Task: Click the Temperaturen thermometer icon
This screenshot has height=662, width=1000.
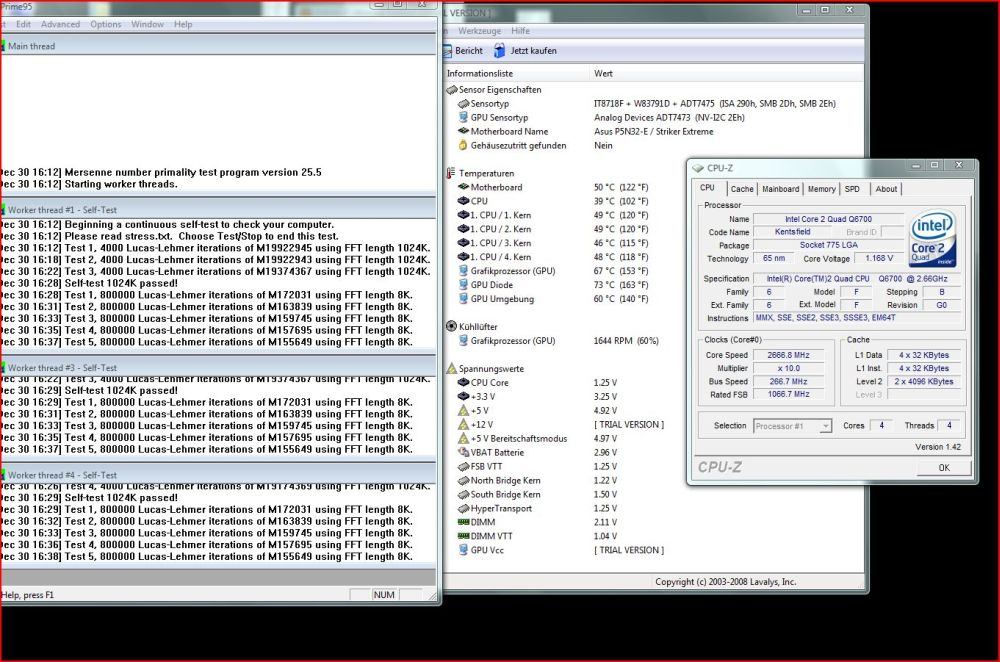Action: 452,173
